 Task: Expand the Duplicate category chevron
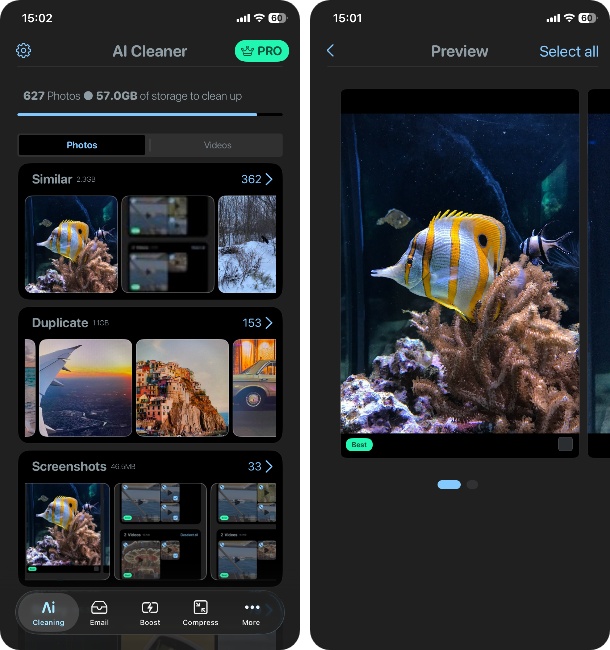click(269, 323)
